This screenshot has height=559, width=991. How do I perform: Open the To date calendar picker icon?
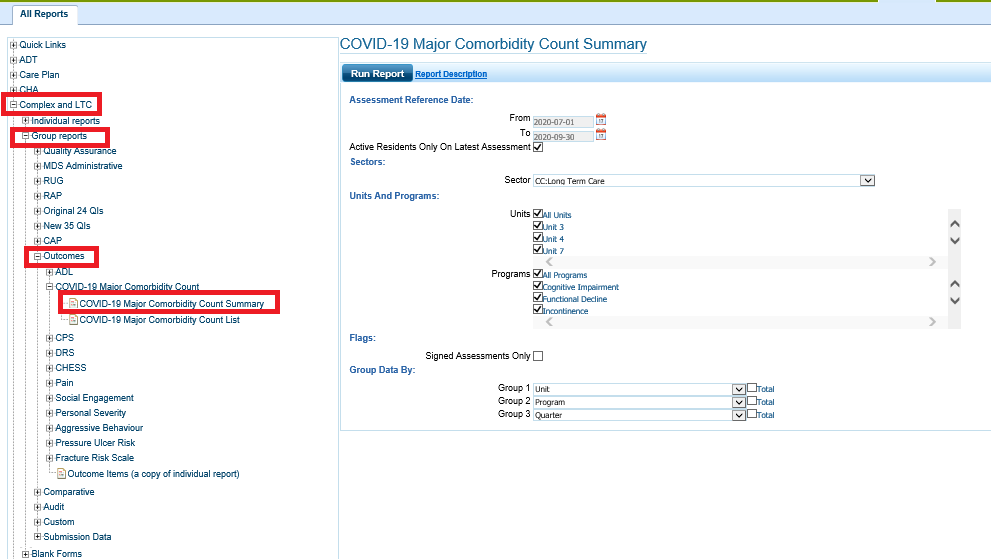pyautogui.click(x=601, y=134)
